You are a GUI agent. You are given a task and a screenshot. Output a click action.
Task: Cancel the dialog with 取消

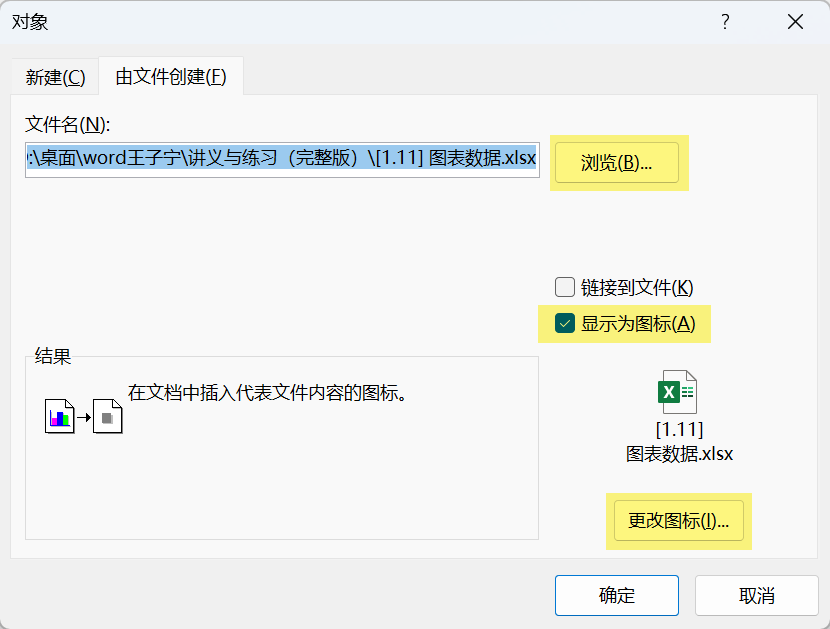pyautogui.click(x=756, y=596)
